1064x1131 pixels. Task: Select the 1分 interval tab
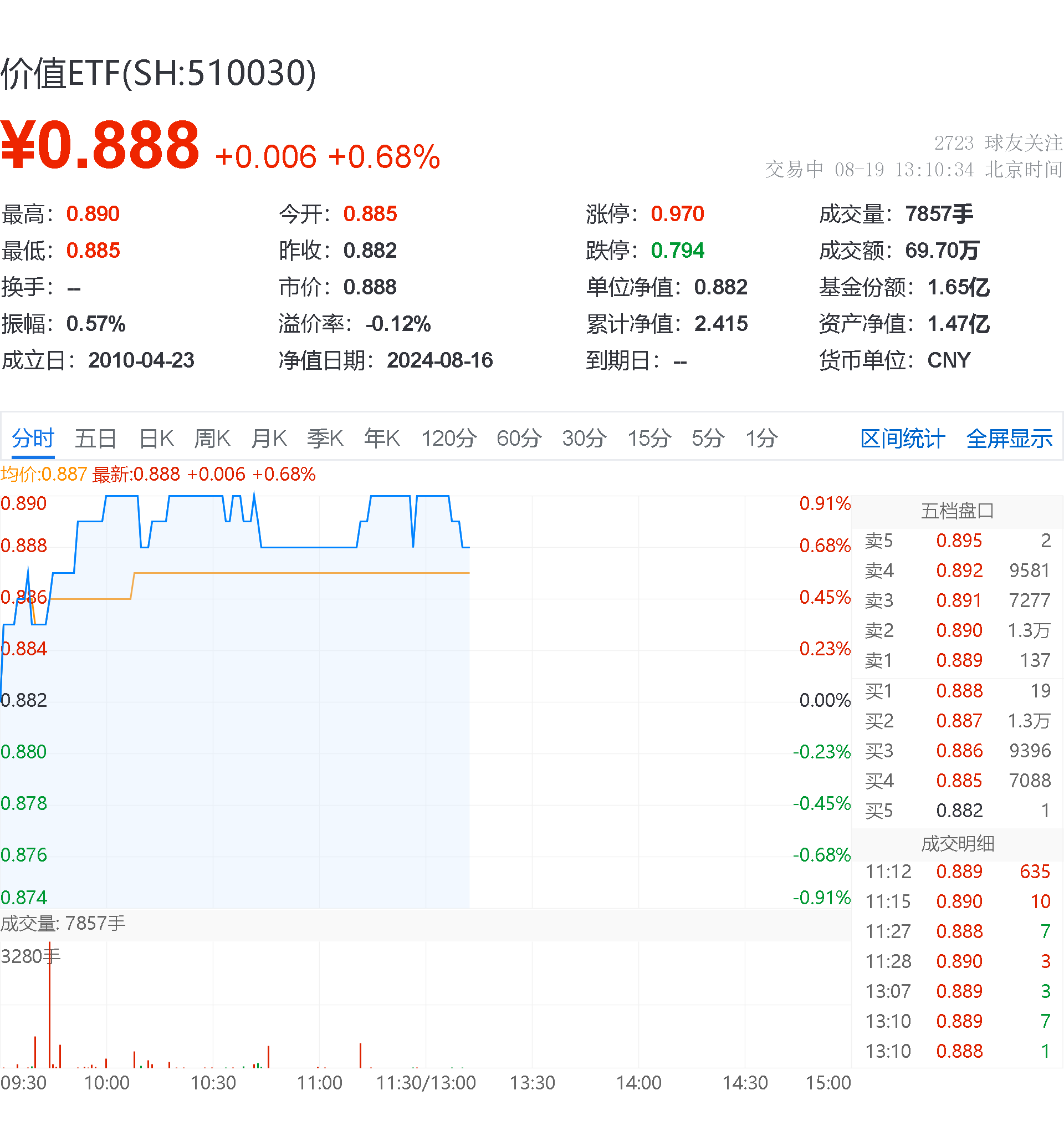point(761,439)
